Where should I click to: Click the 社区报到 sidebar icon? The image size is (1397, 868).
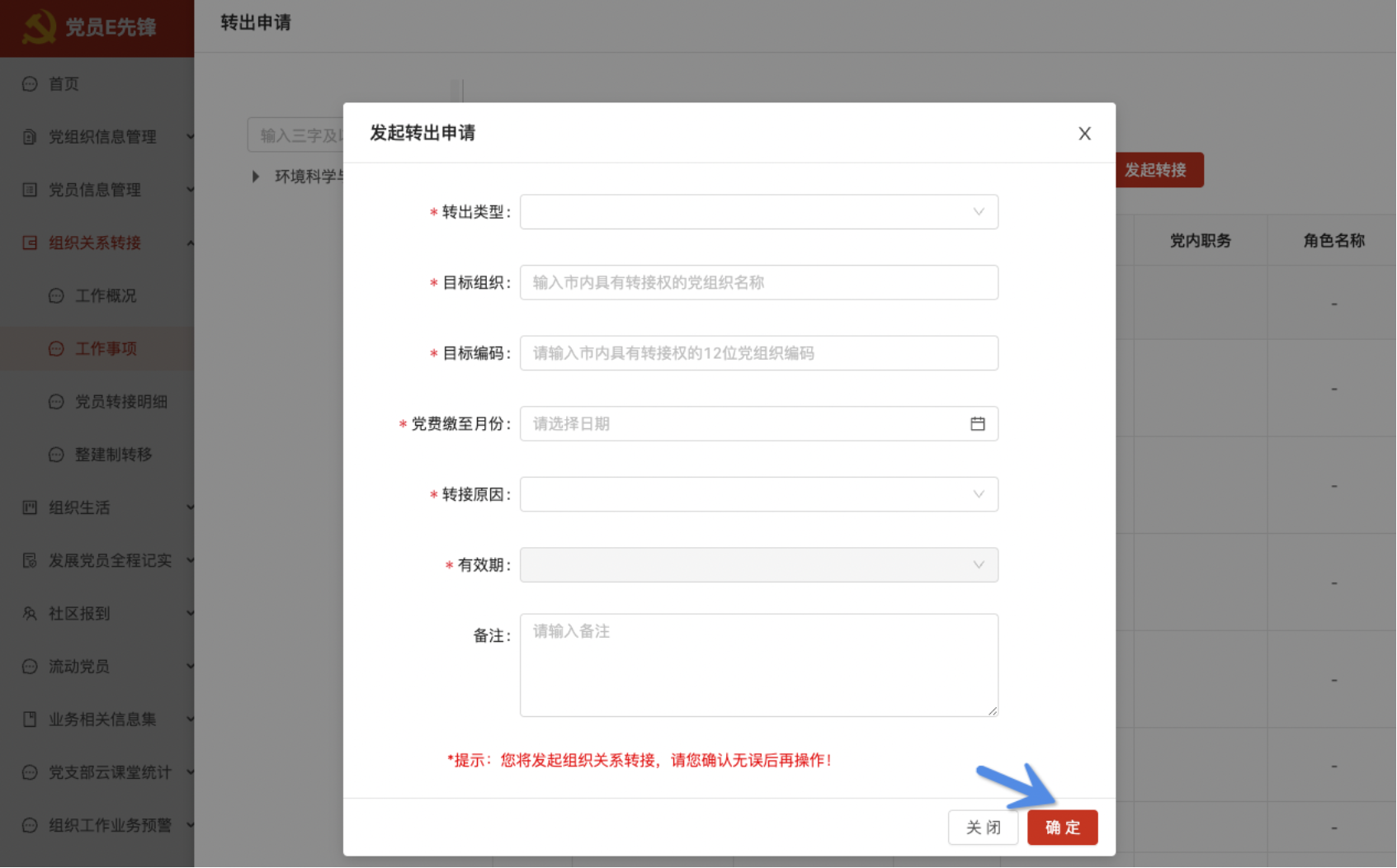pyautogui.click(x=30, y=613)
